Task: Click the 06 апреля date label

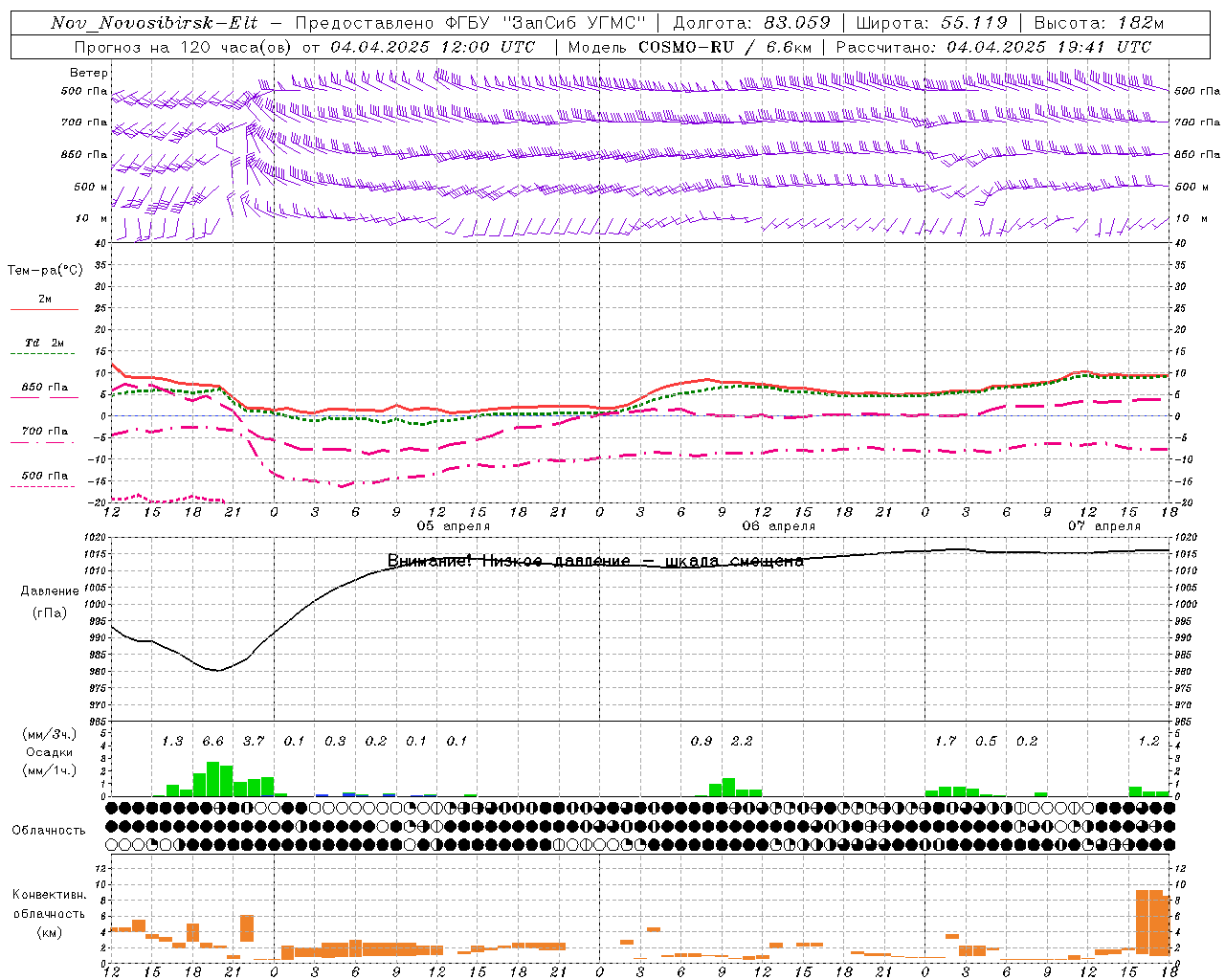Action: coord(779,526)
